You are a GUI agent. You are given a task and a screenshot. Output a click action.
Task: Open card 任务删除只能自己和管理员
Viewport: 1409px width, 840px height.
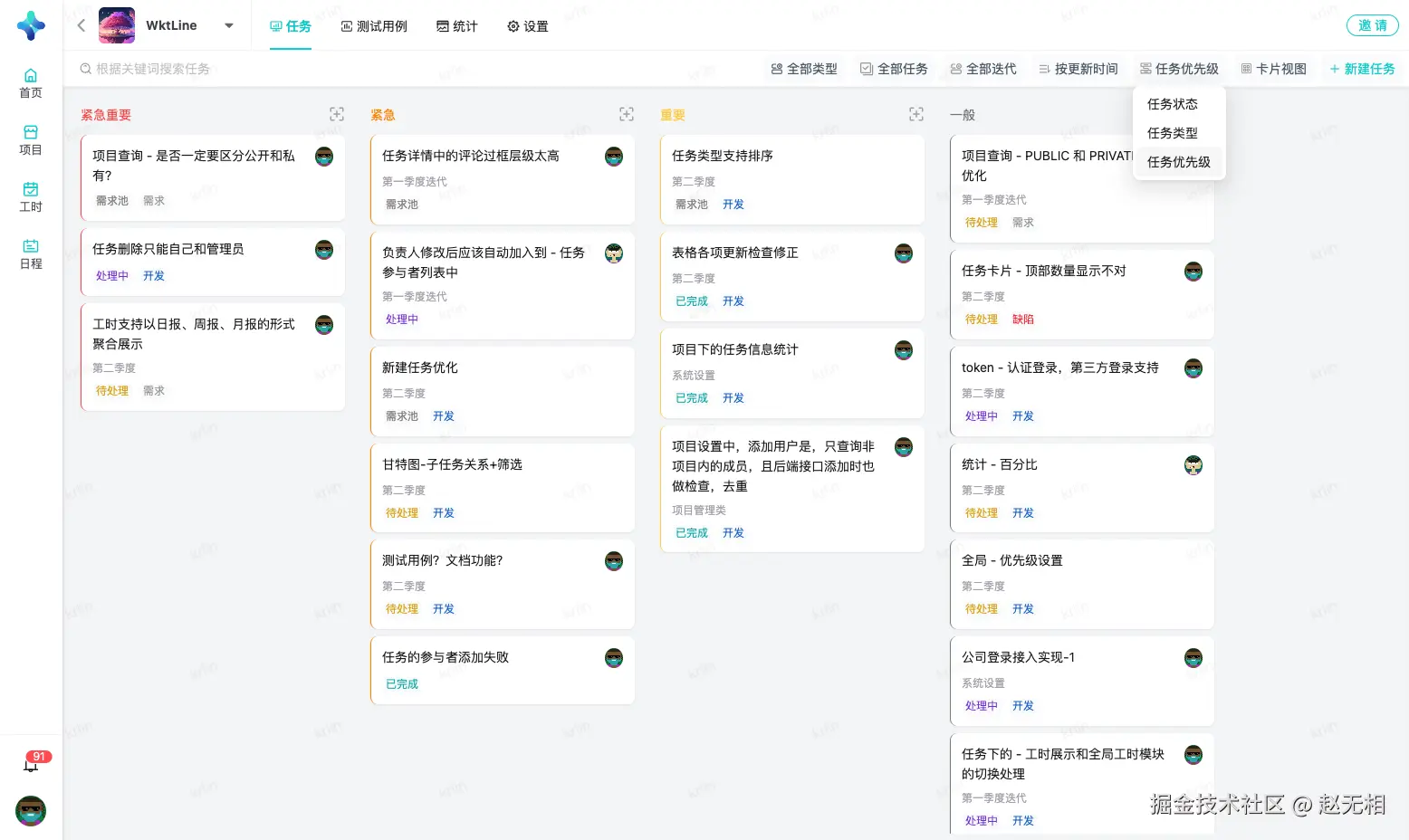click(x=213, y=262)
